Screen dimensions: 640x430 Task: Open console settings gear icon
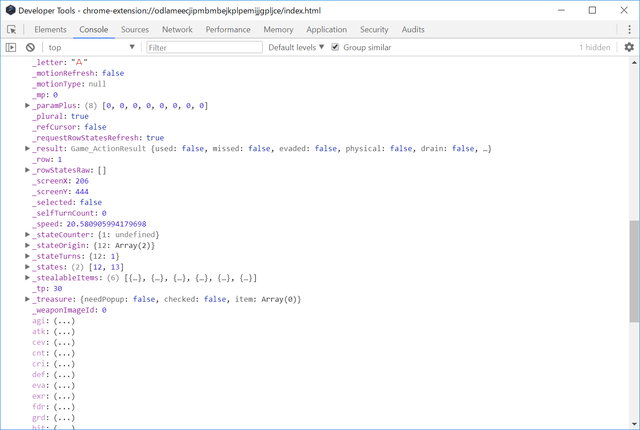[x=629, y=47]
